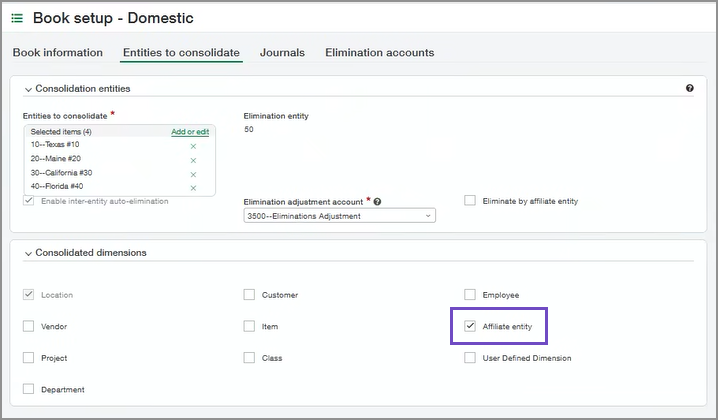Select 20--Maine #20 in the entities list

coord(55,160)
